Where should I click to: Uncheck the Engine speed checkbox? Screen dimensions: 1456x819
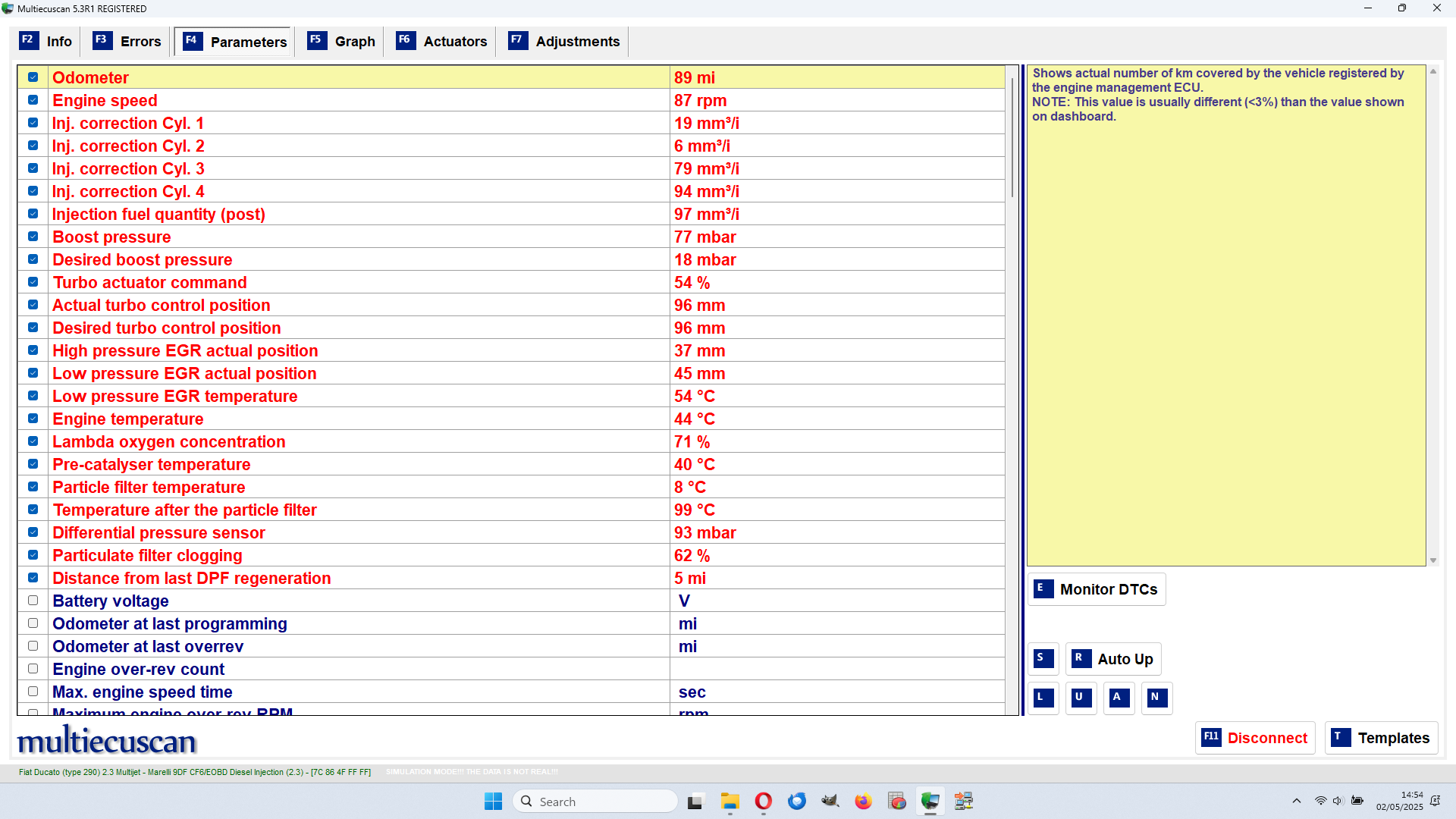coord(33,100)
